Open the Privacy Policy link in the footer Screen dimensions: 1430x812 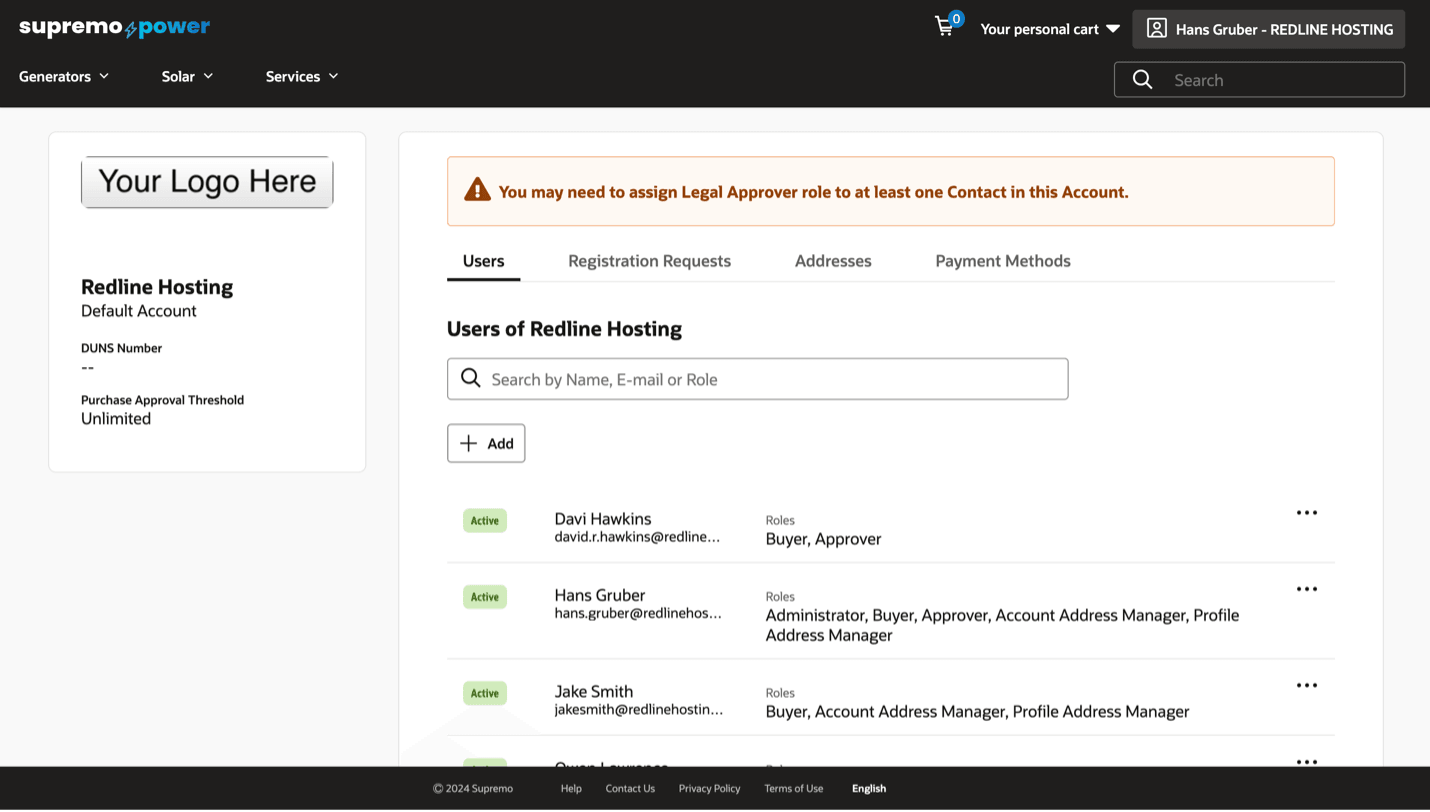tap(709, 788)
